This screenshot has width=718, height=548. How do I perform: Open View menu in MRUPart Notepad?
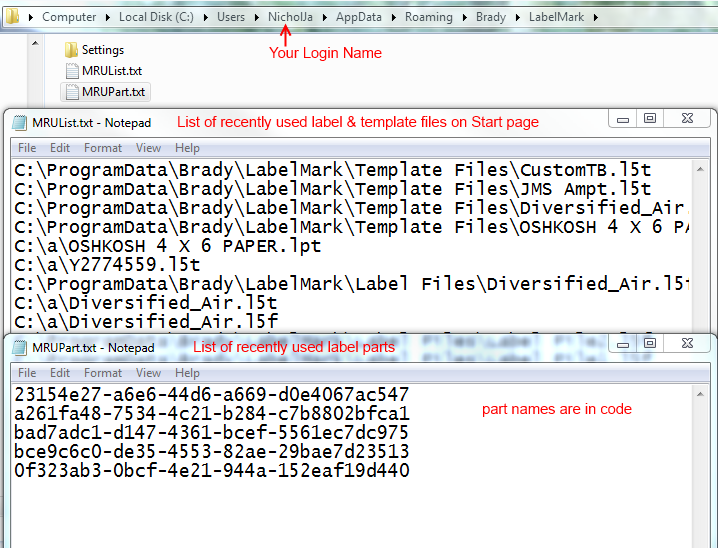(147, 373)
